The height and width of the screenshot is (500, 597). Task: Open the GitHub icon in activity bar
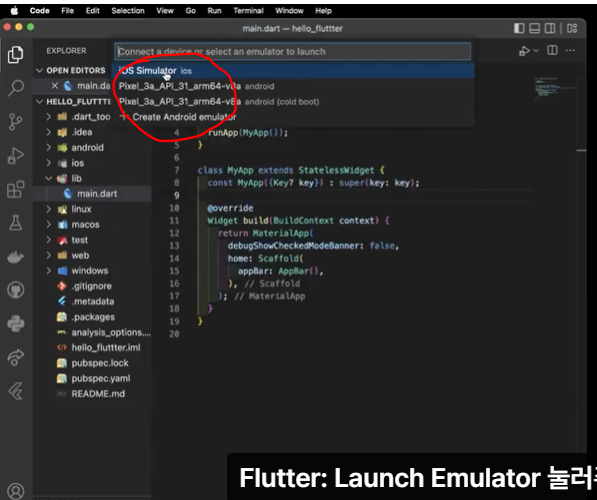(16, 290)
